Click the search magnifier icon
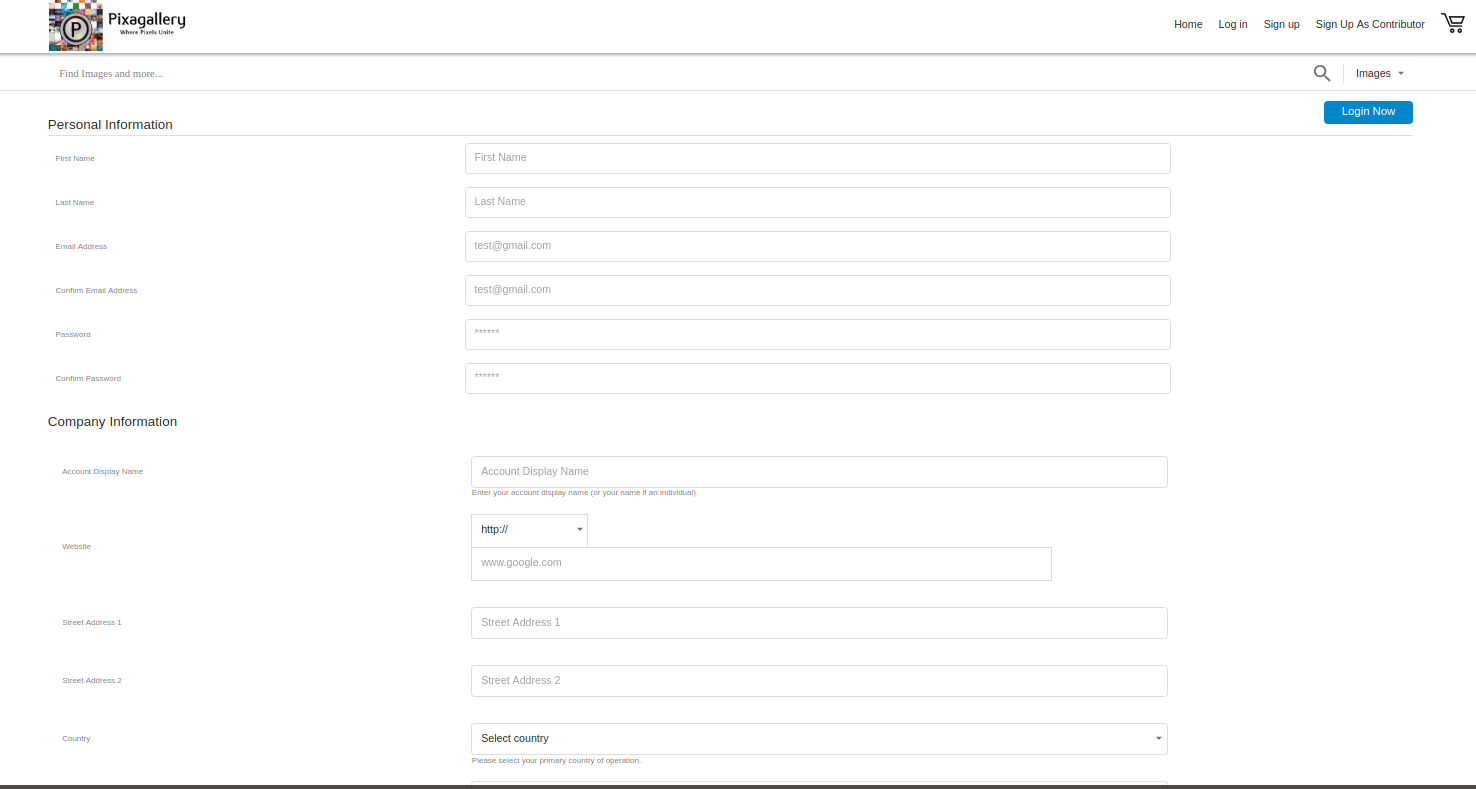The width and height of the screenshot is (1476, 789). tap(1321, 73)
